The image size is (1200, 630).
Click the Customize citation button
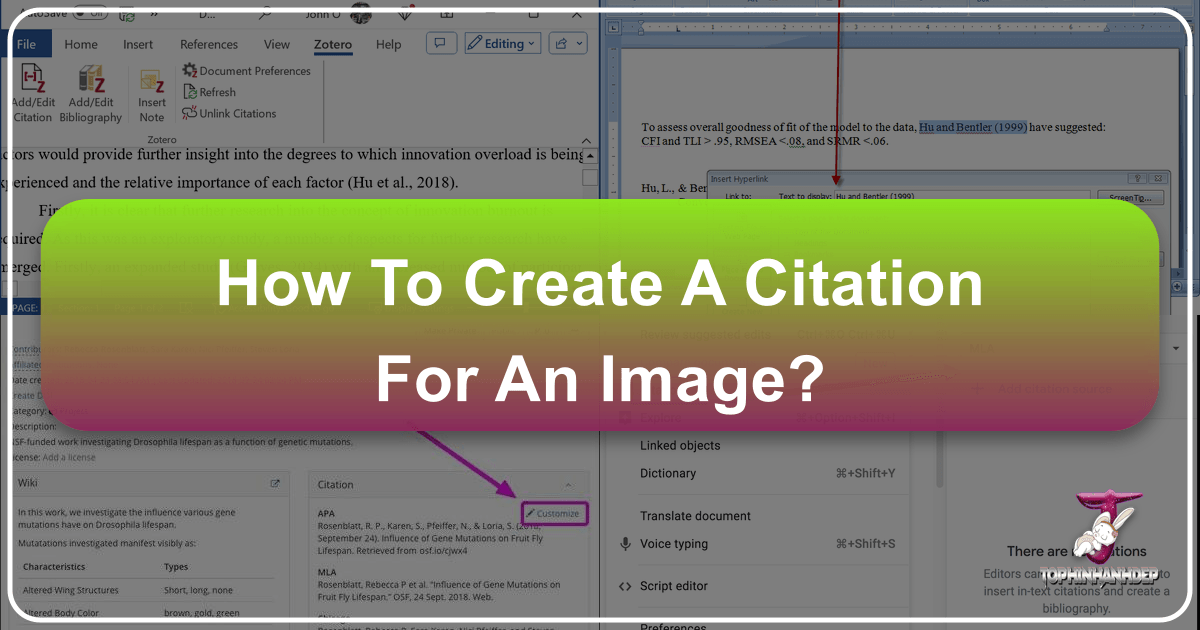tap(551, 513)
